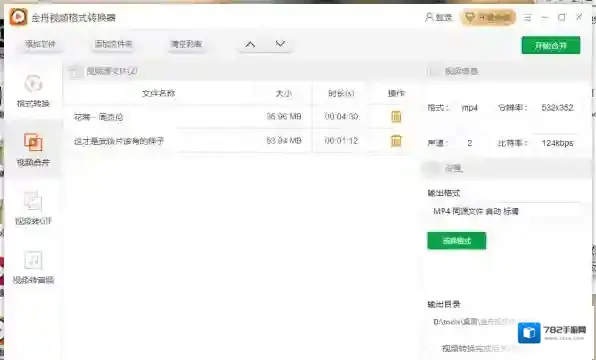The height and width of the screenshot is (360, 596).
Task: Move selected file up with up arrow
Action: [250, 44]
